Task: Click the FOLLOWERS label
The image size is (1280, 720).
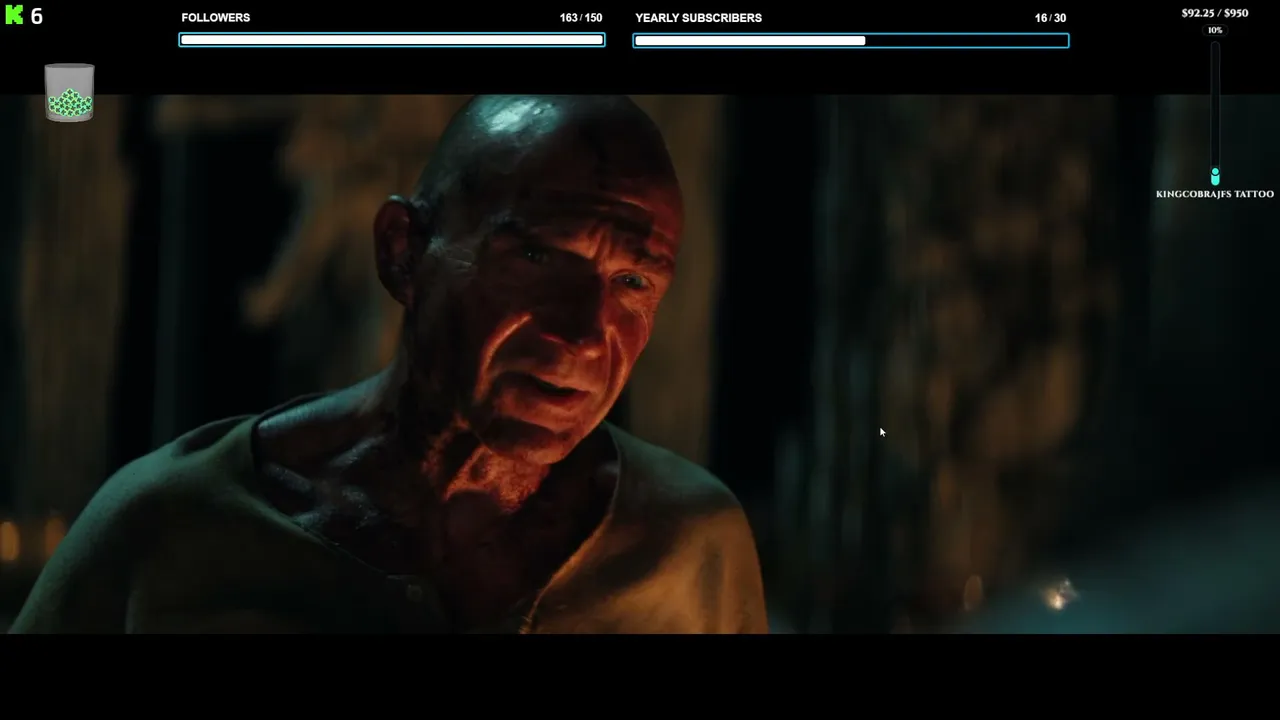Action: coord(216,18)
